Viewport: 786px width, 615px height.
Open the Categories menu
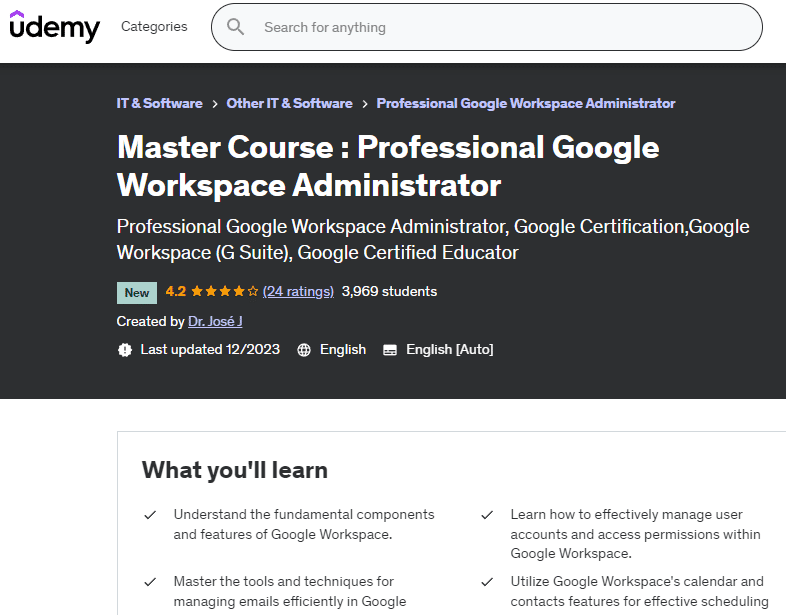154,27
